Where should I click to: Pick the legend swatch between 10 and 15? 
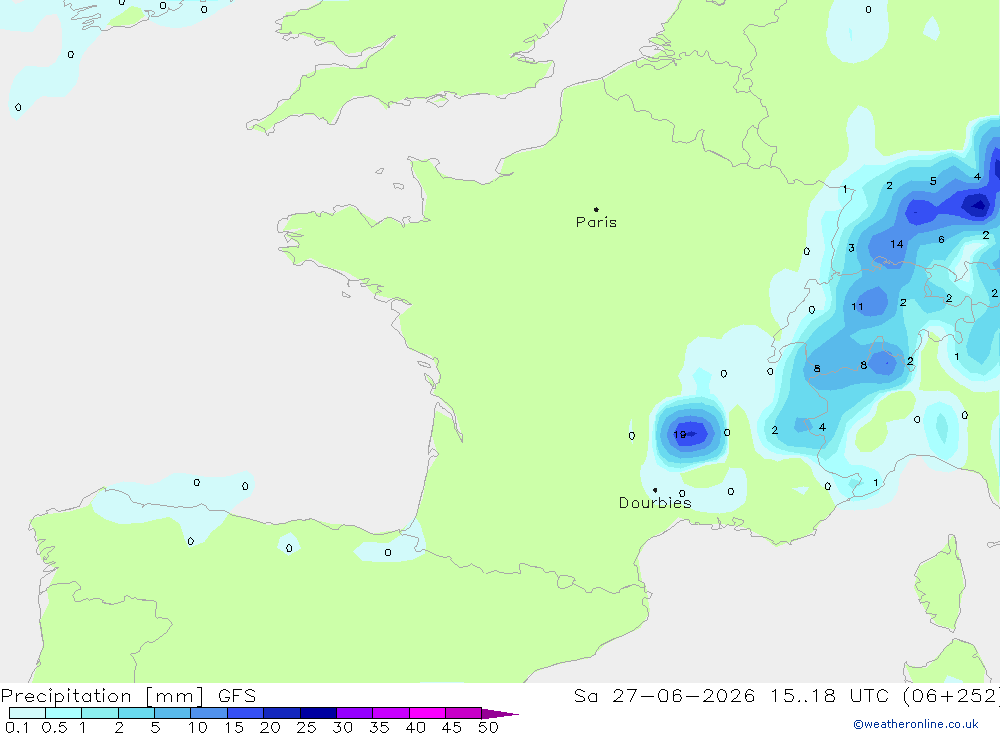[x=209, y=713]
